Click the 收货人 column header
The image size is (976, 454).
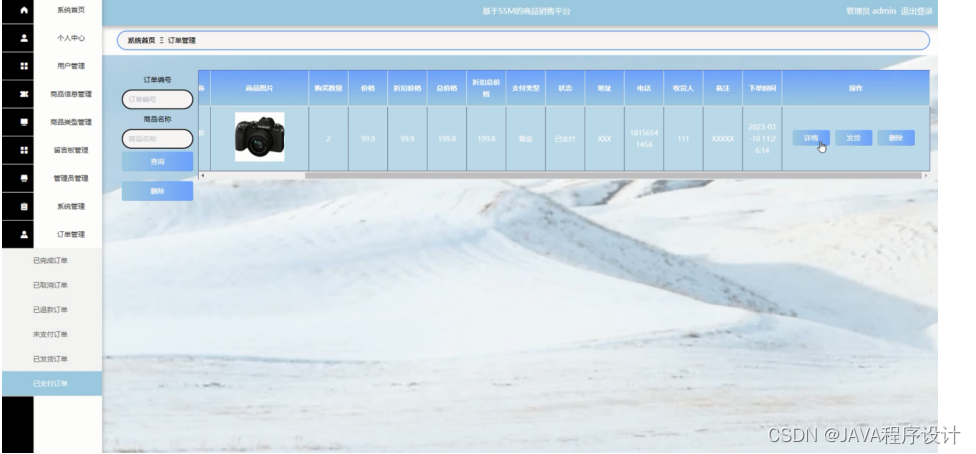tap(683, 88)
